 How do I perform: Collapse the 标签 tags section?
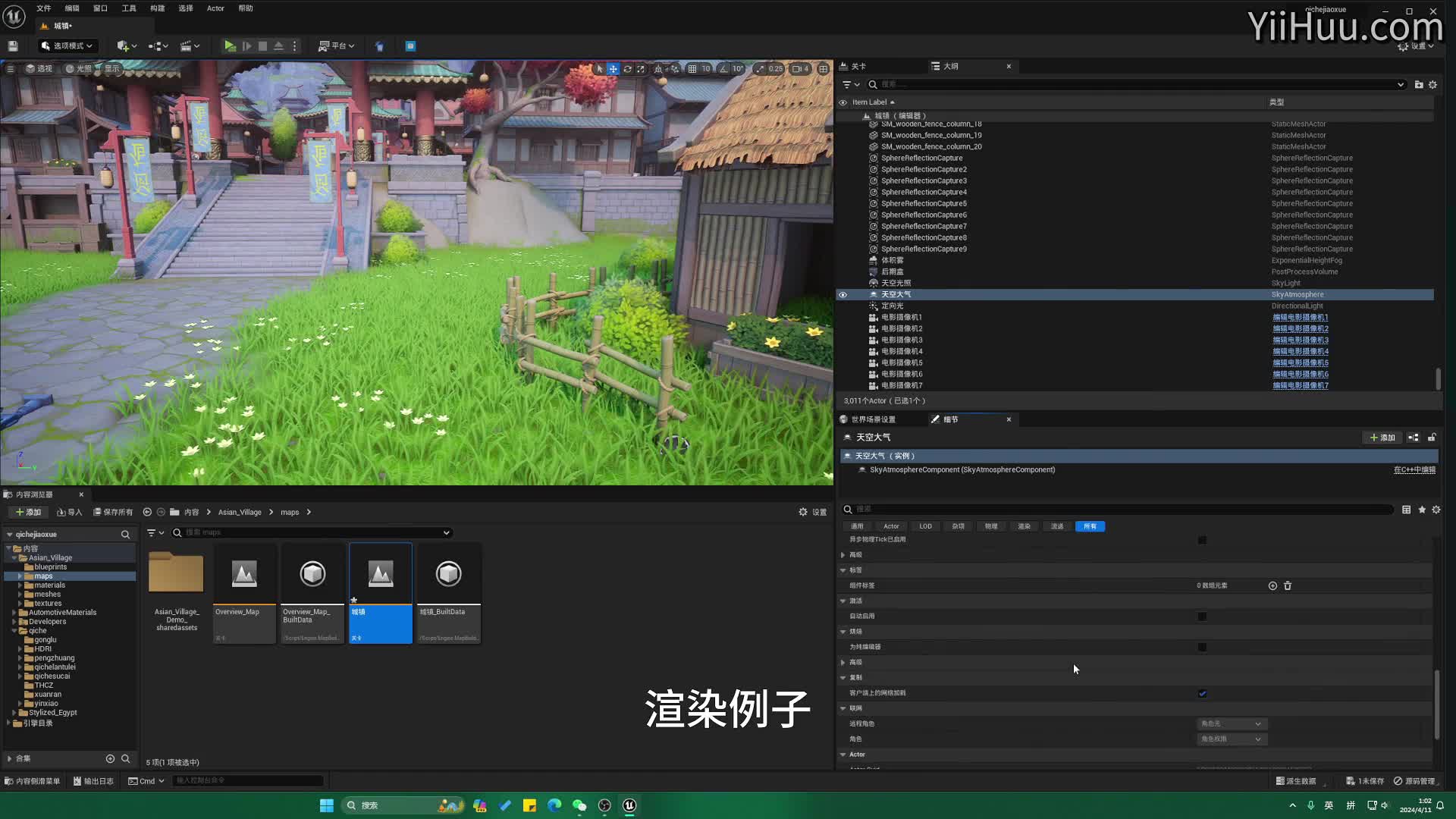843,570
